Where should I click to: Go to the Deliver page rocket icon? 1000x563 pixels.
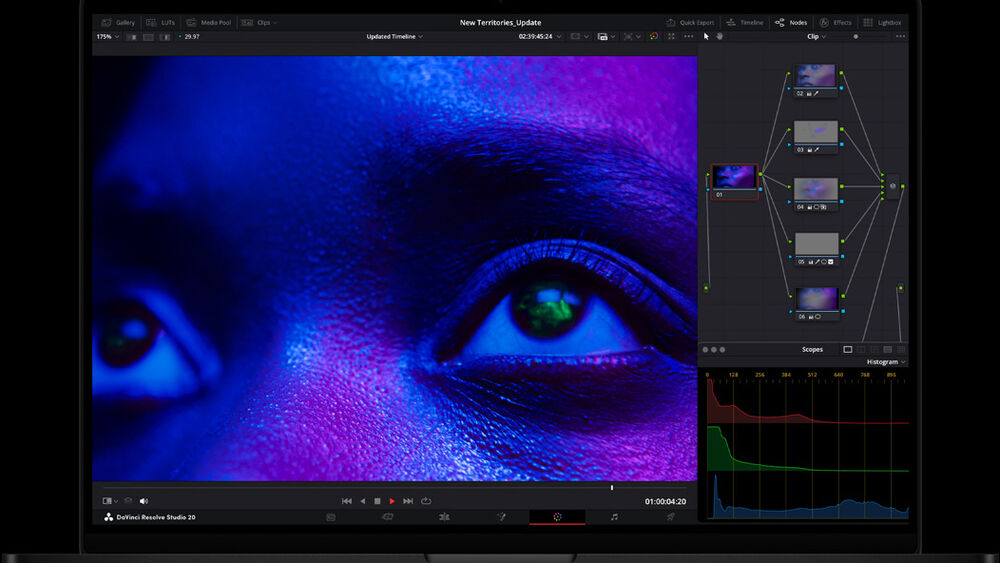[x=671, y=517]
